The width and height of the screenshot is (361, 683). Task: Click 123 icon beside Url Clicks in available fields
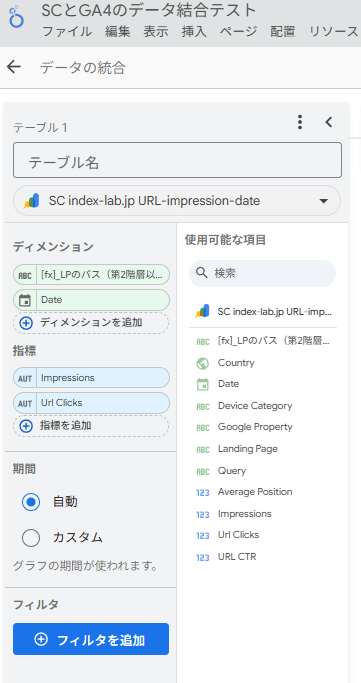click(x=203, y=536)
